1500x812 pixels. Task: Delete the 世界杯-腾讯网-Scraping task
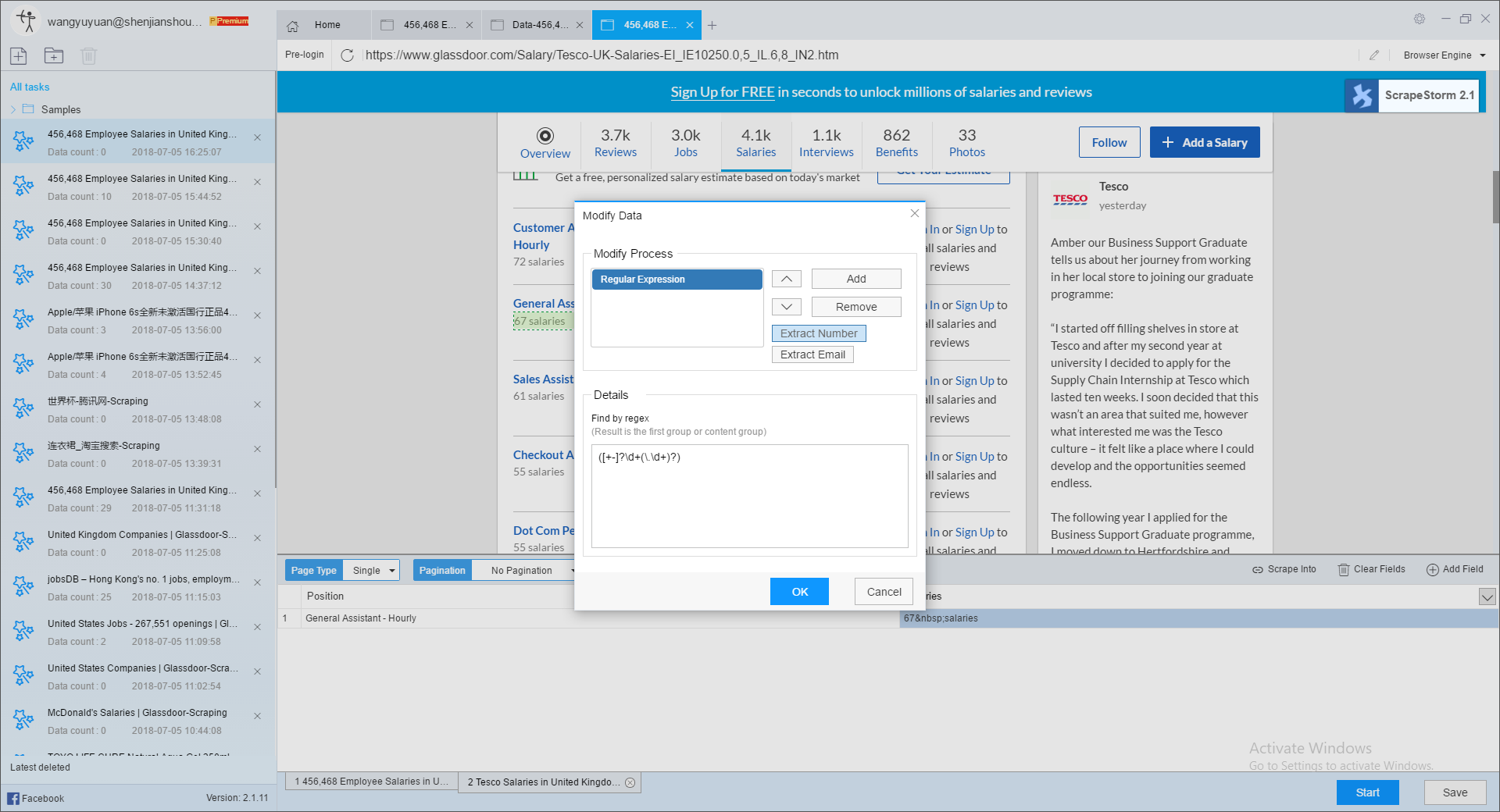(257, 404)
